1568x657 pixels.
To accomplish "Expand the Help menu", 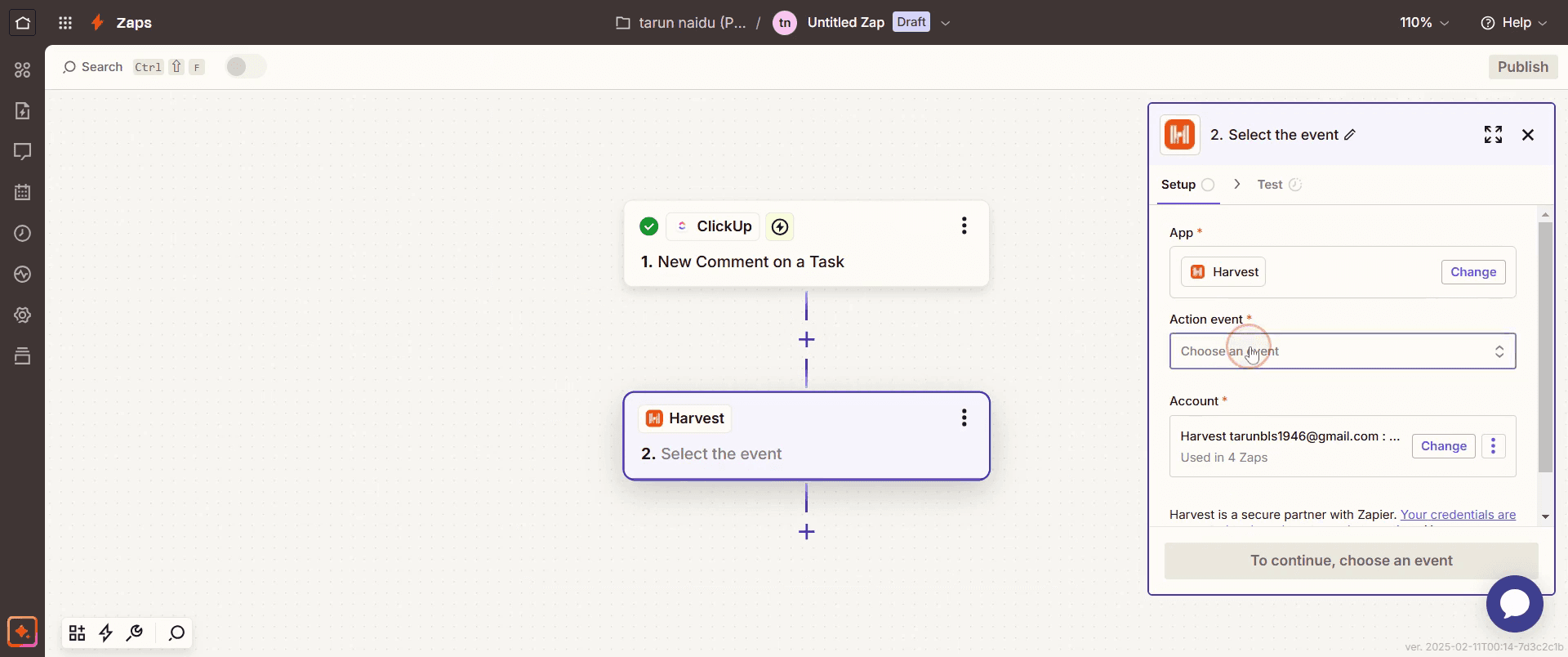I will click(x=1513, y=23).
